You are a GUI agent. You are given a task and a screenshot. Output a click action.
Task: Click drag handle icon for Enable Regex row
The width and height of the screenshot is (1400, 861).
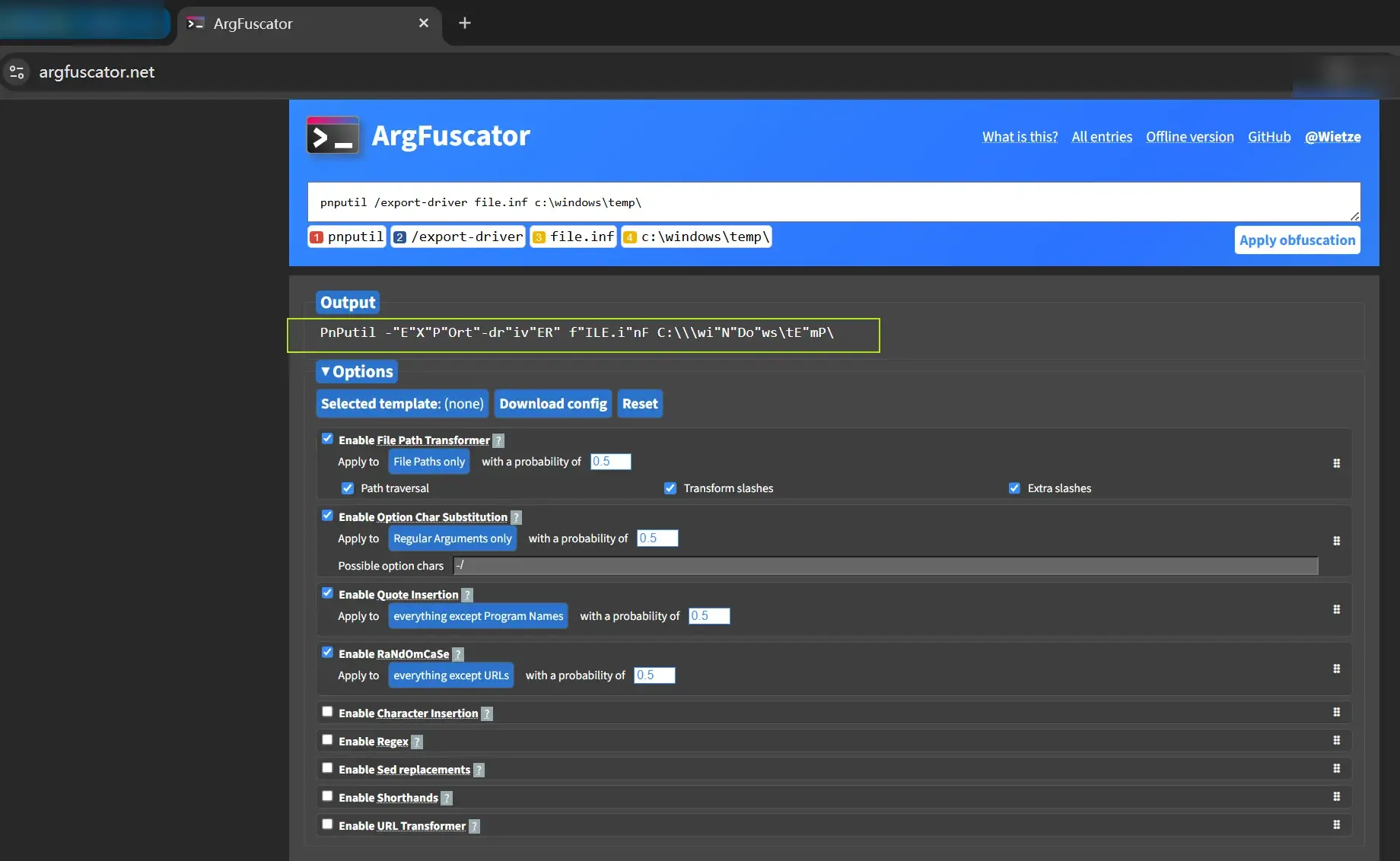tap(1337, 740)
